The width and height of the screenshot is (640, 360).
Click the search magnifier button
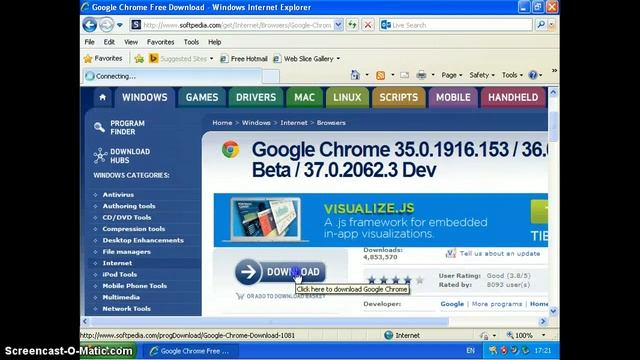[x=540, y=25]
